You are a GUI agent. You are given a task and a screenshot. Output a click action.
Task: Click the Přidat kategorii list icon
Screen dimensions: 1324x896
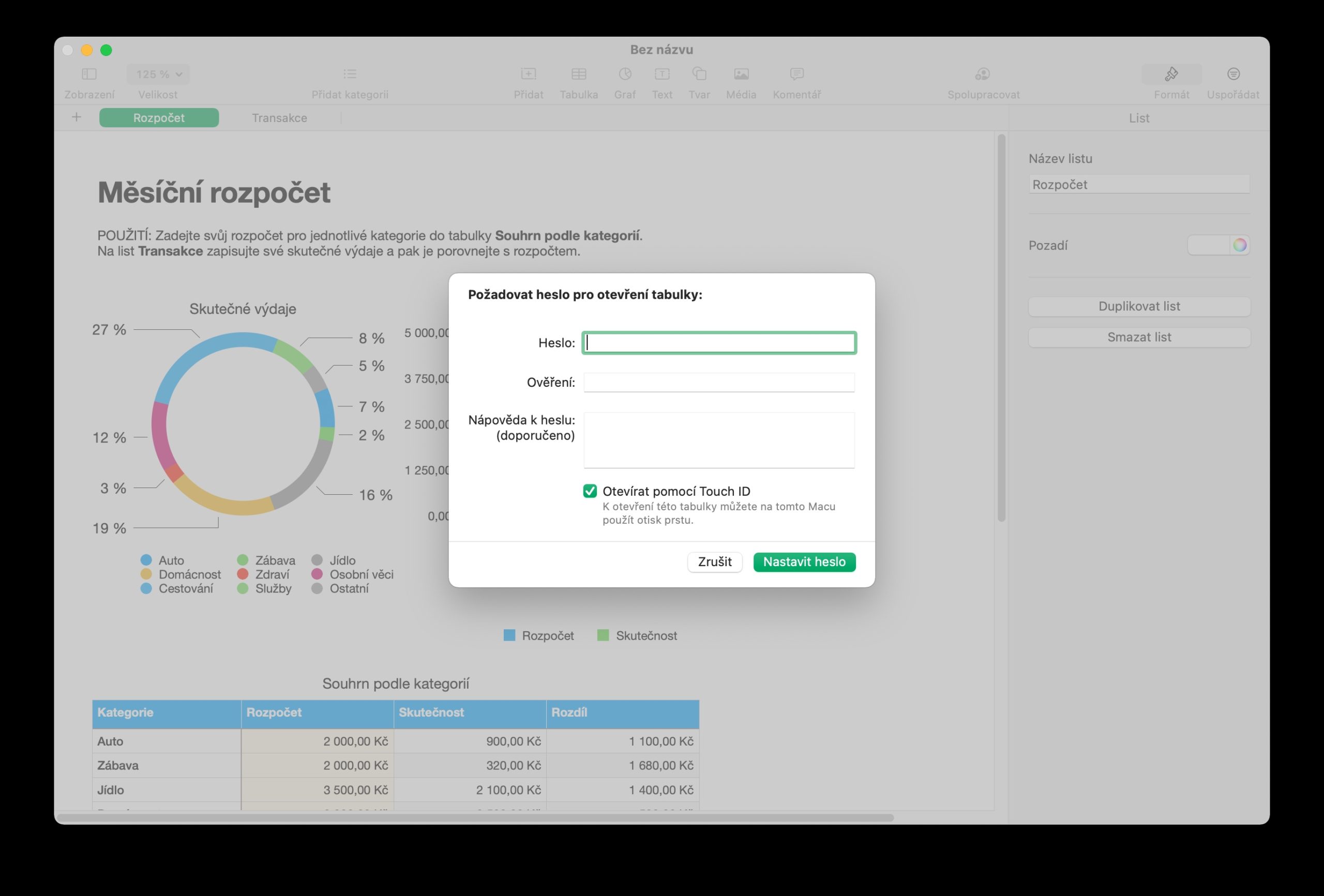tap(350, 74)
